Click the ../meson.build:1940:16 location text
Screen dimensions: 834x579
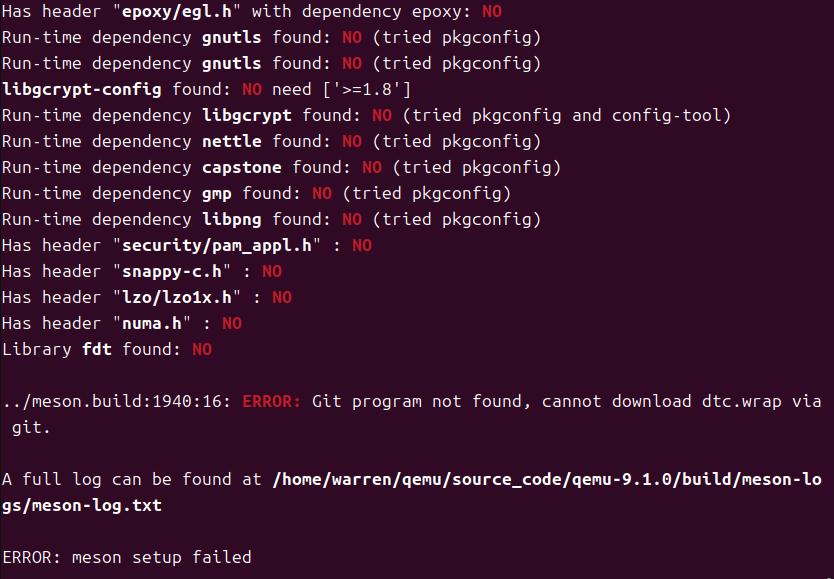click(x=116, y=401)
